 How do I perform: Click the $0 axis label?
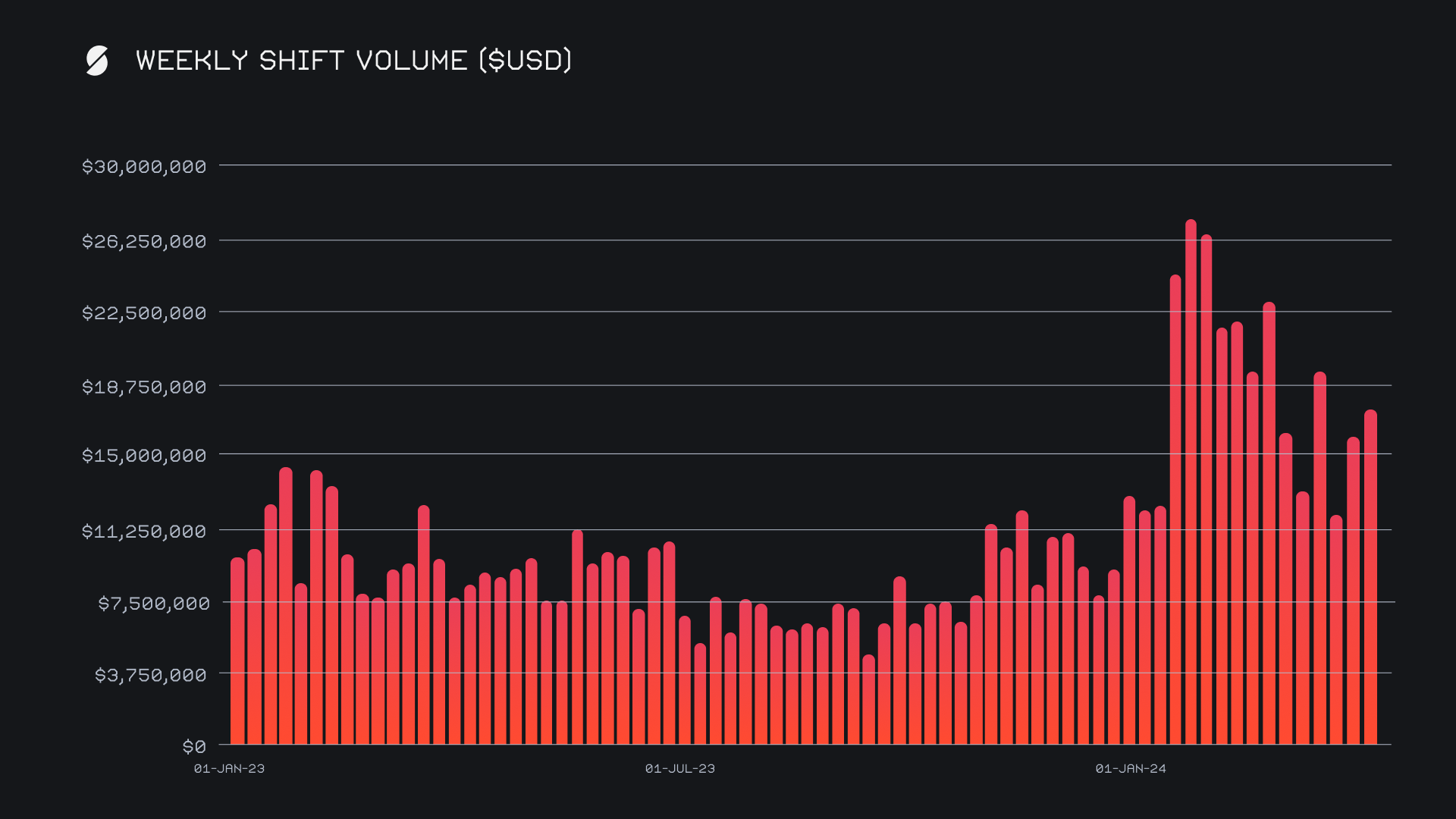[194, 747]
